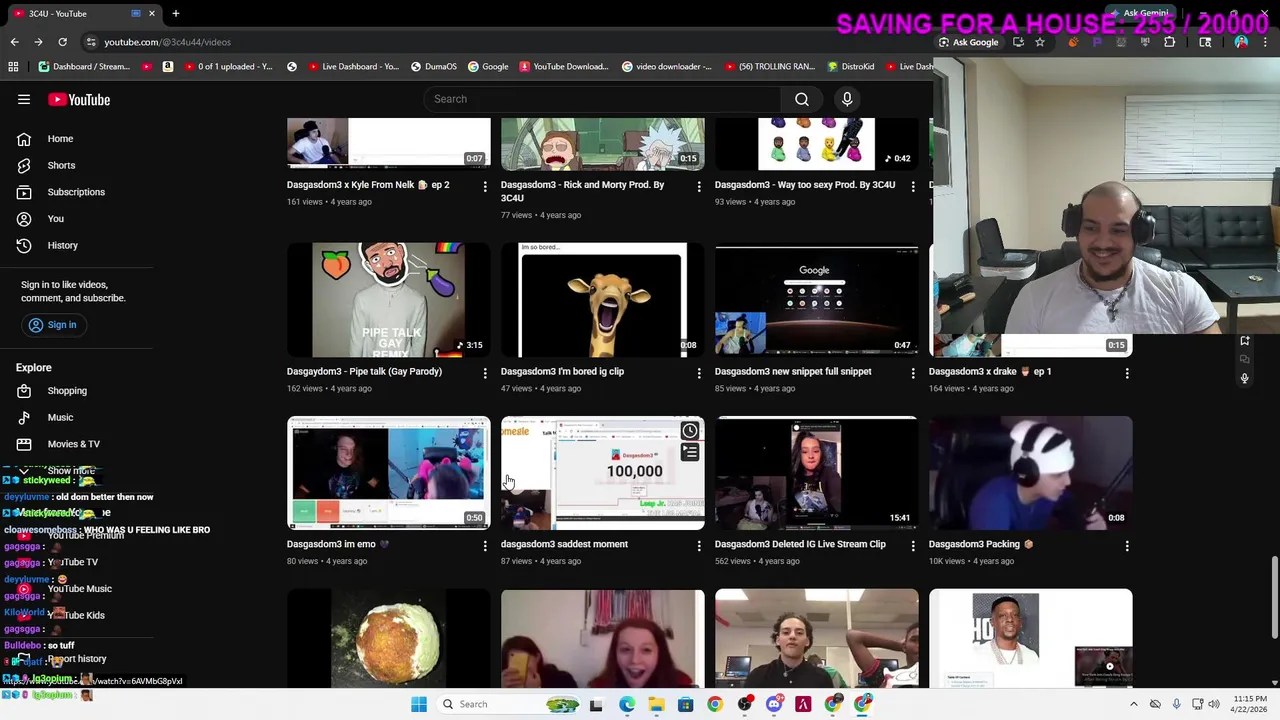Click the youtube.com address bar URL
Image resolution: width=1280 pixels, height=720 pixels.
point(167,42)
